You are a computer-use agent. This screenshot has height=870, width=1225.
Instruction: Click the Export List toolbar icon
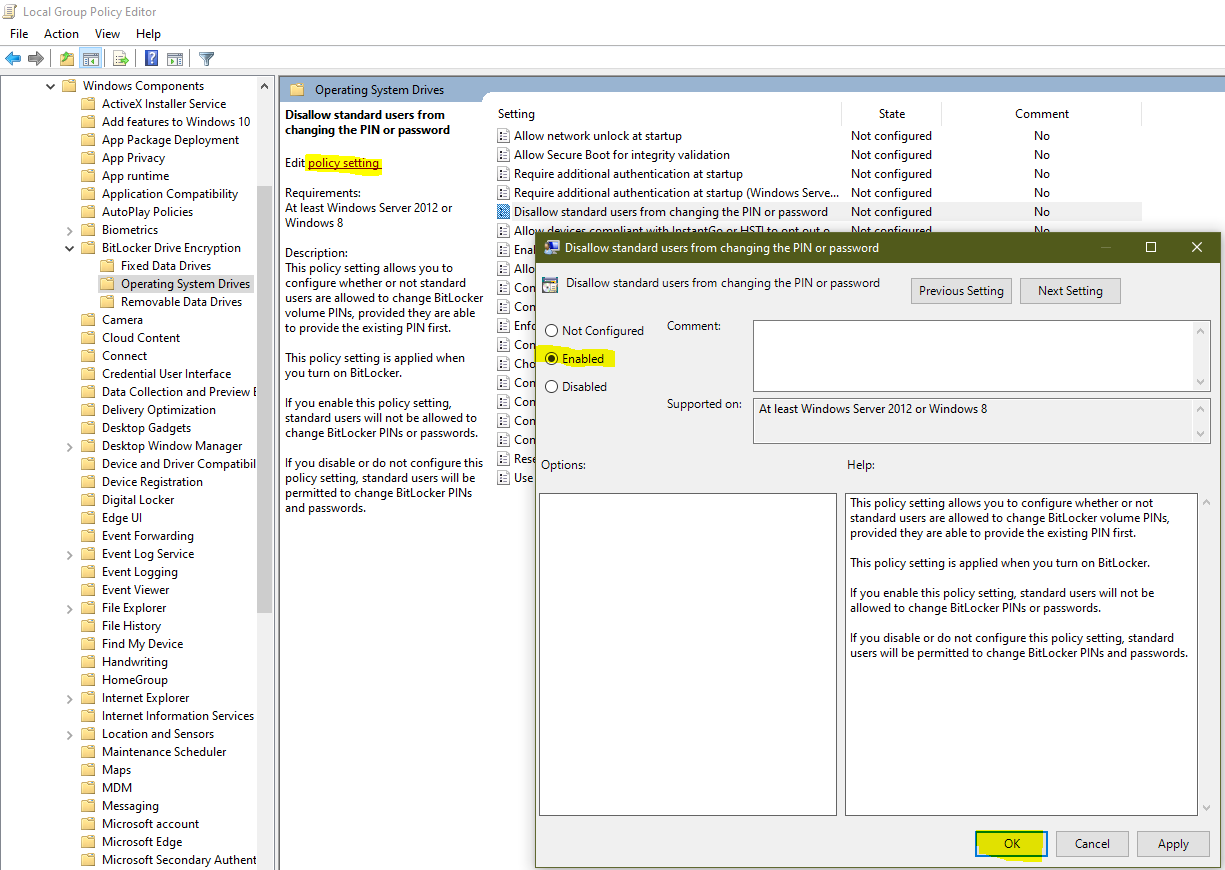119,58
